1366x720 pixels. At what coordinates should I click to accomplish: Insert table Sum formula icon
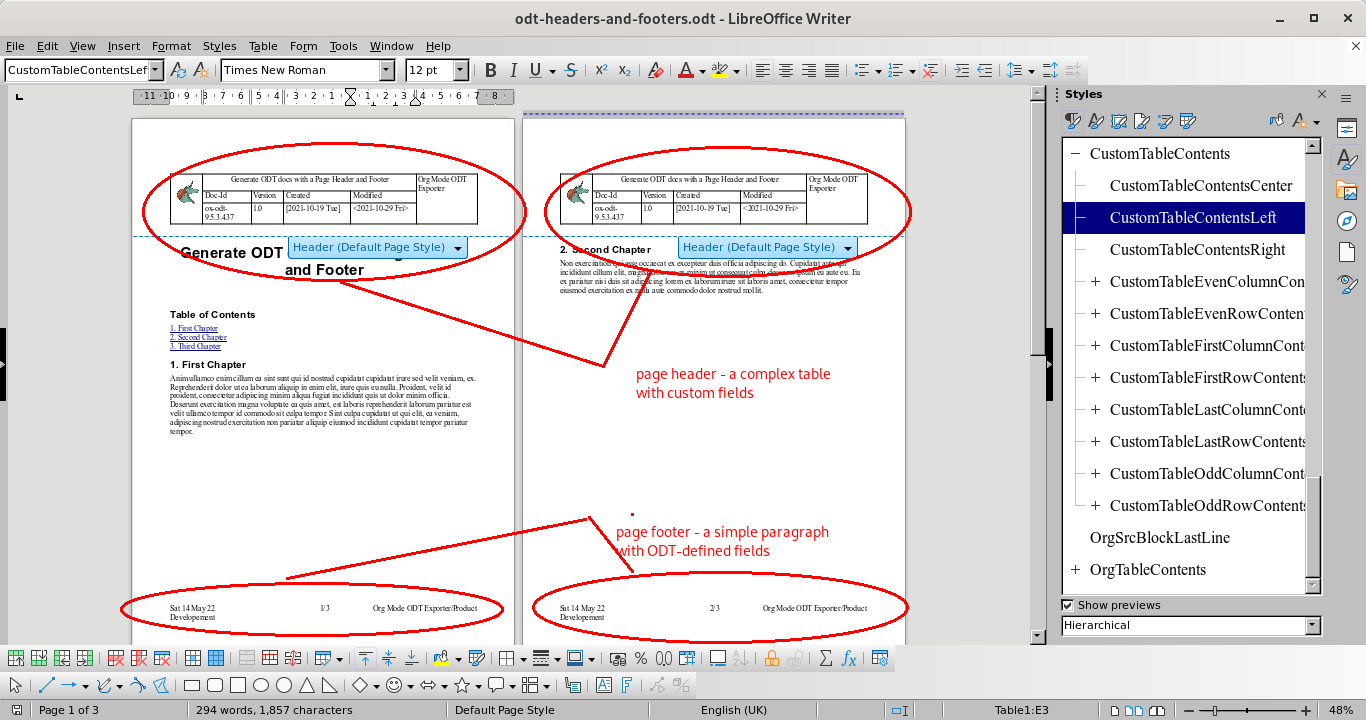pyautogui.click(x=826, y=658)
